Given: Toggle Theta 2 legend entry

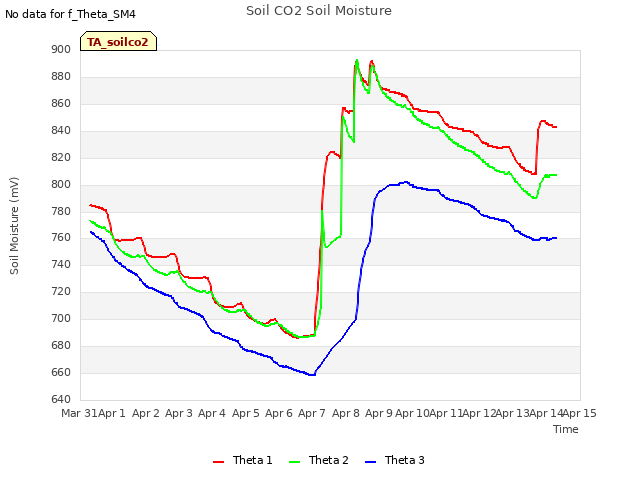Looking at the screenshot, I should tap(319, 460).
